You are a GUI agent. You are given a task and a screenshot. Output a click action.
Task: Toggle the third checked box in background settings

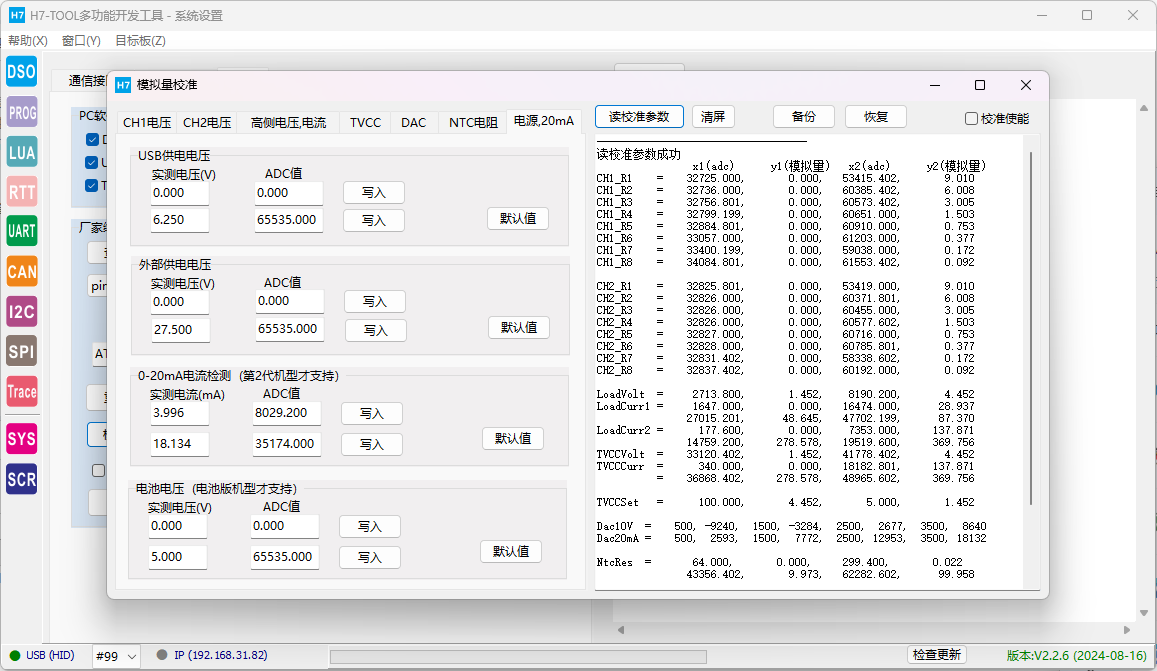pyautogui.click(x=91, y=185)
